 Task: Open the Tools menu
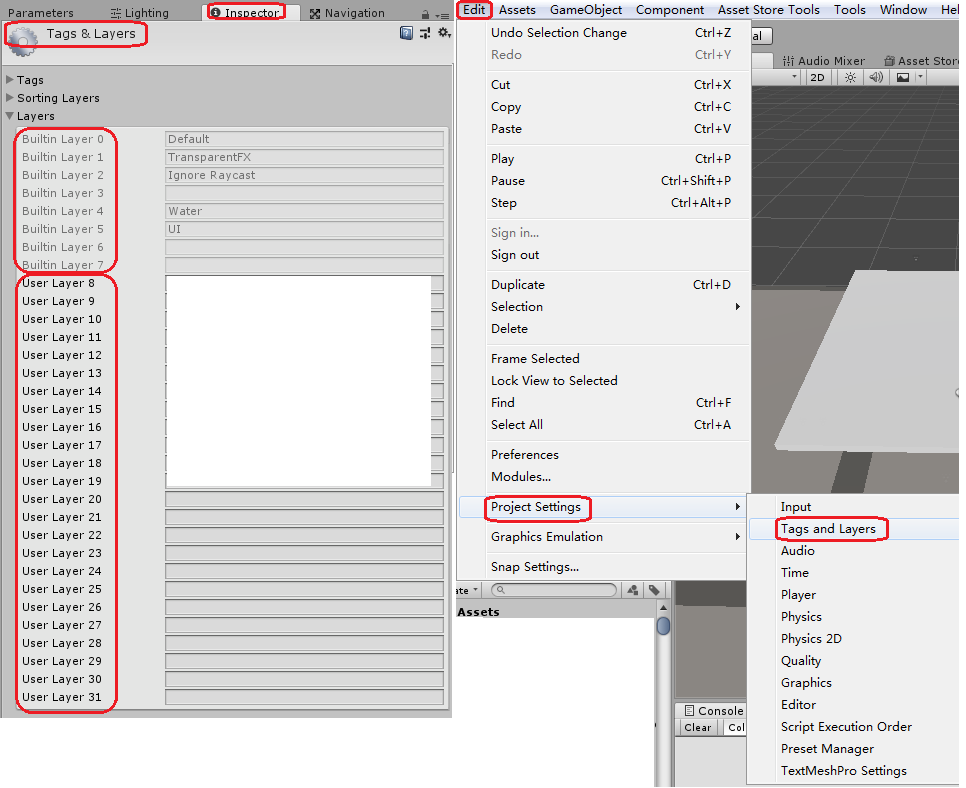click(x=850, y=10)
